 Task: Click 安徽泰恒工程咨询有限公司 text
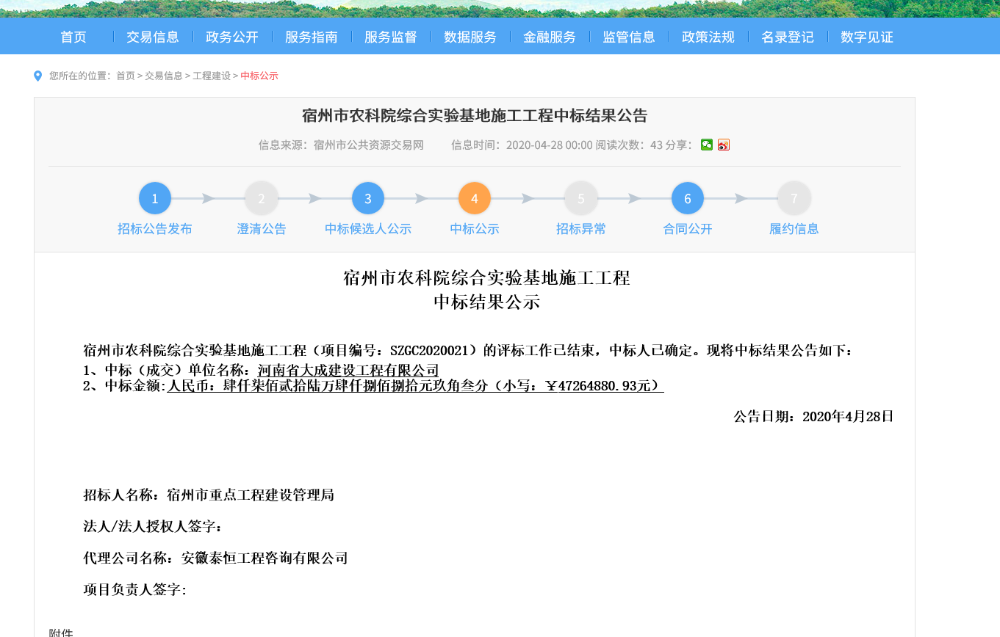[x=265, y=558]
